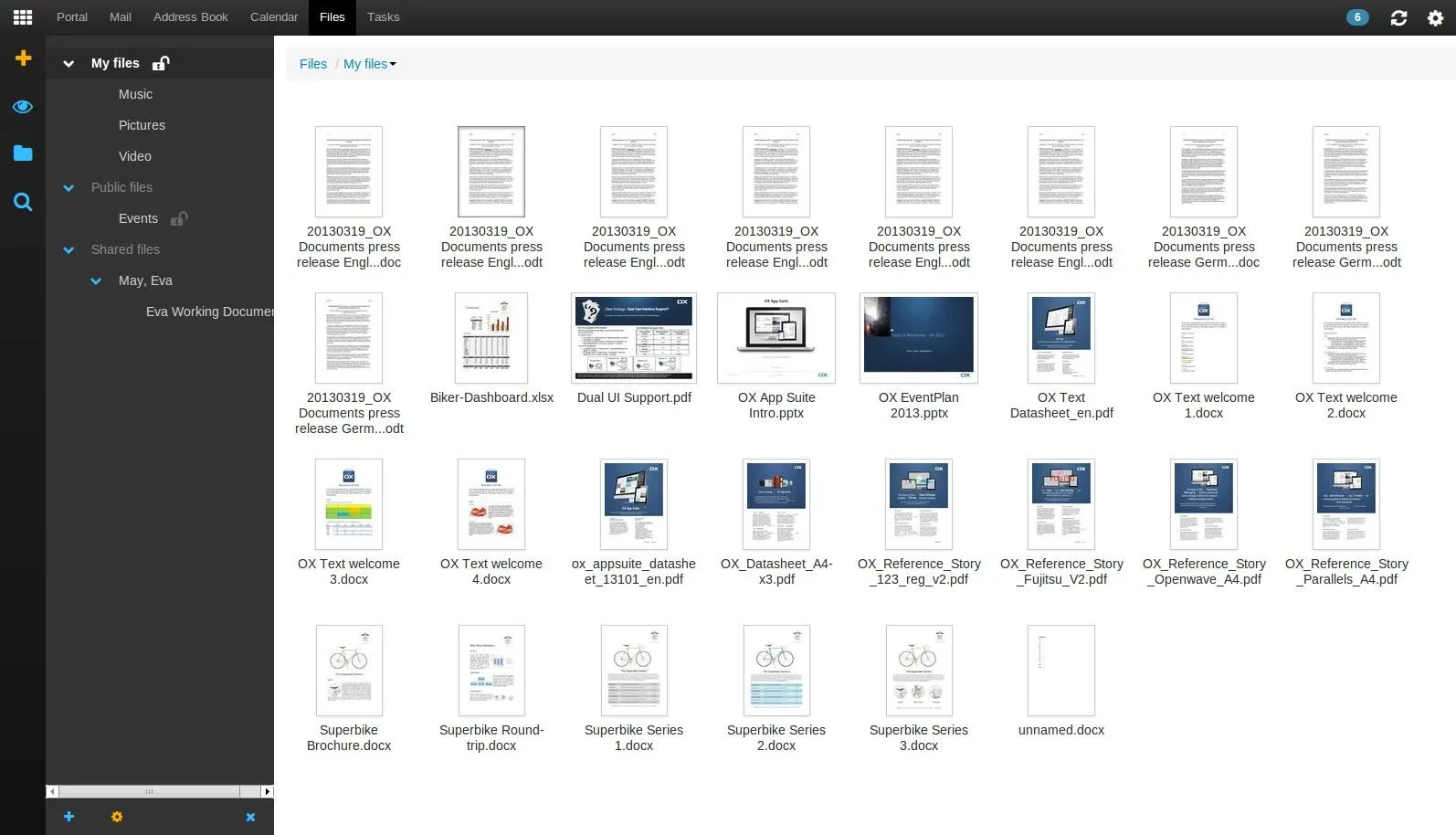Open Dual UI Support.pdf thumbnail
This screenshot has width=1456, height=835.
(x=634, y=338)
